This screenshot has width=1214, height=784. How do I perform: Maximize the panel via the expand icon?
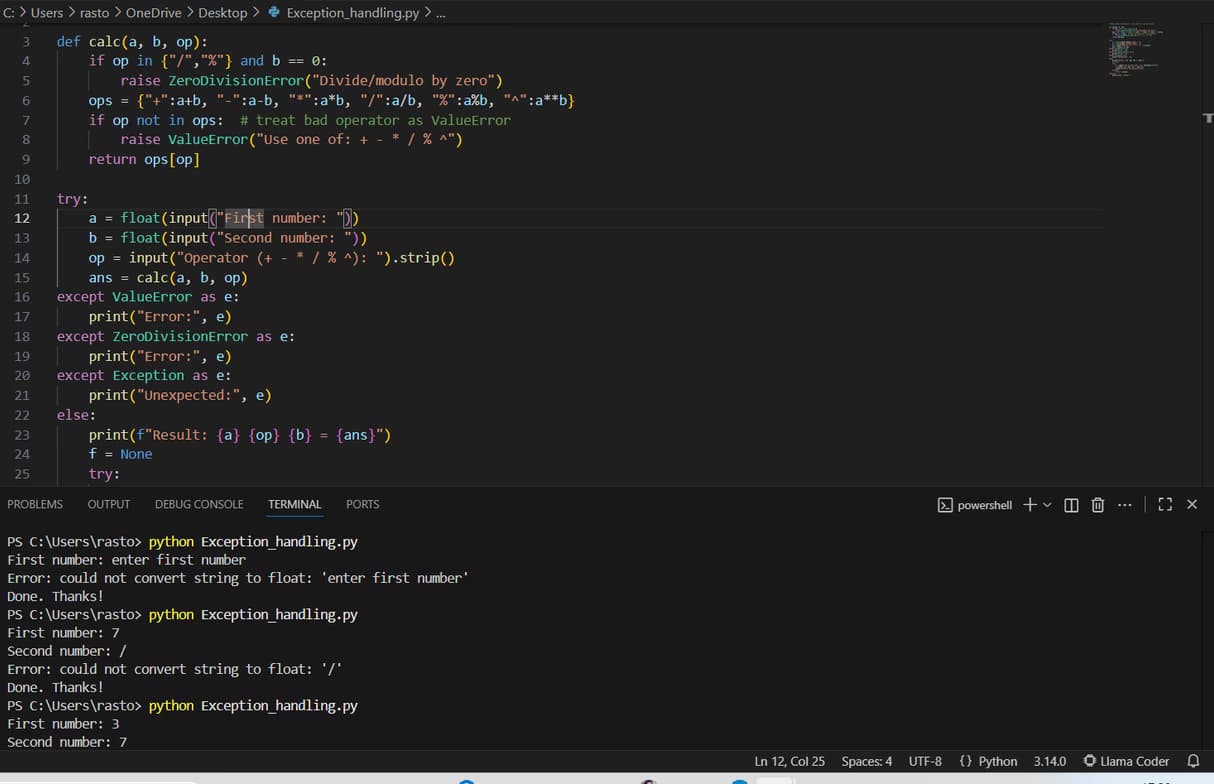coord(1164,505)
